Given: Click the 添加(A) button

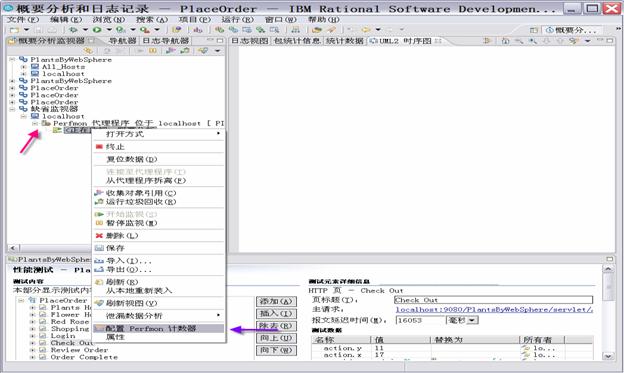Looking at the screenshot, I should point(276,301).
